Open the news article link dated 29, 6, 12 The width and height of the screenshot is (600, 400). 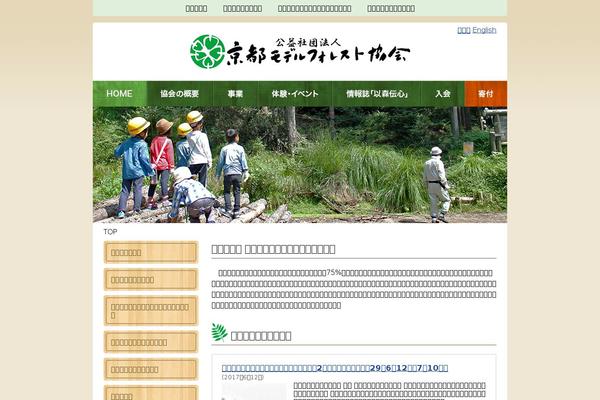coord(335,368)
